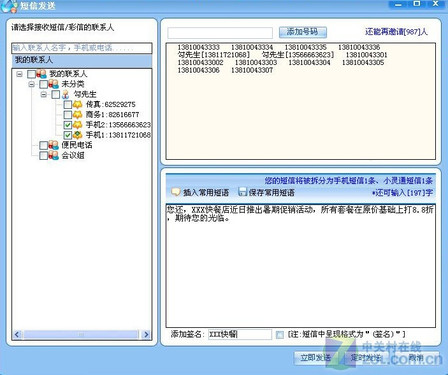Click the 立即发送 button

pyautogui.click(x=315, y=358)
